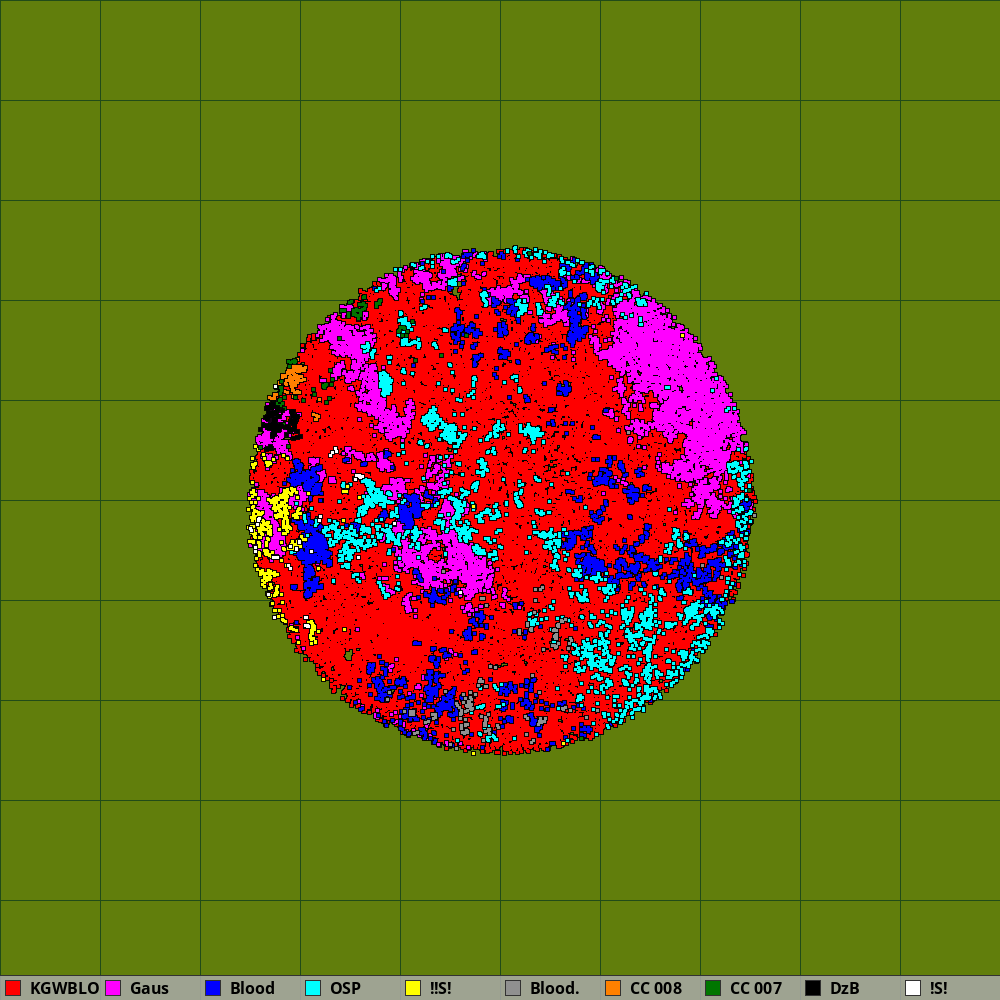Select the DzB legend label
This screenshot has height=1000, width=1000.
[x=844, y=988]
